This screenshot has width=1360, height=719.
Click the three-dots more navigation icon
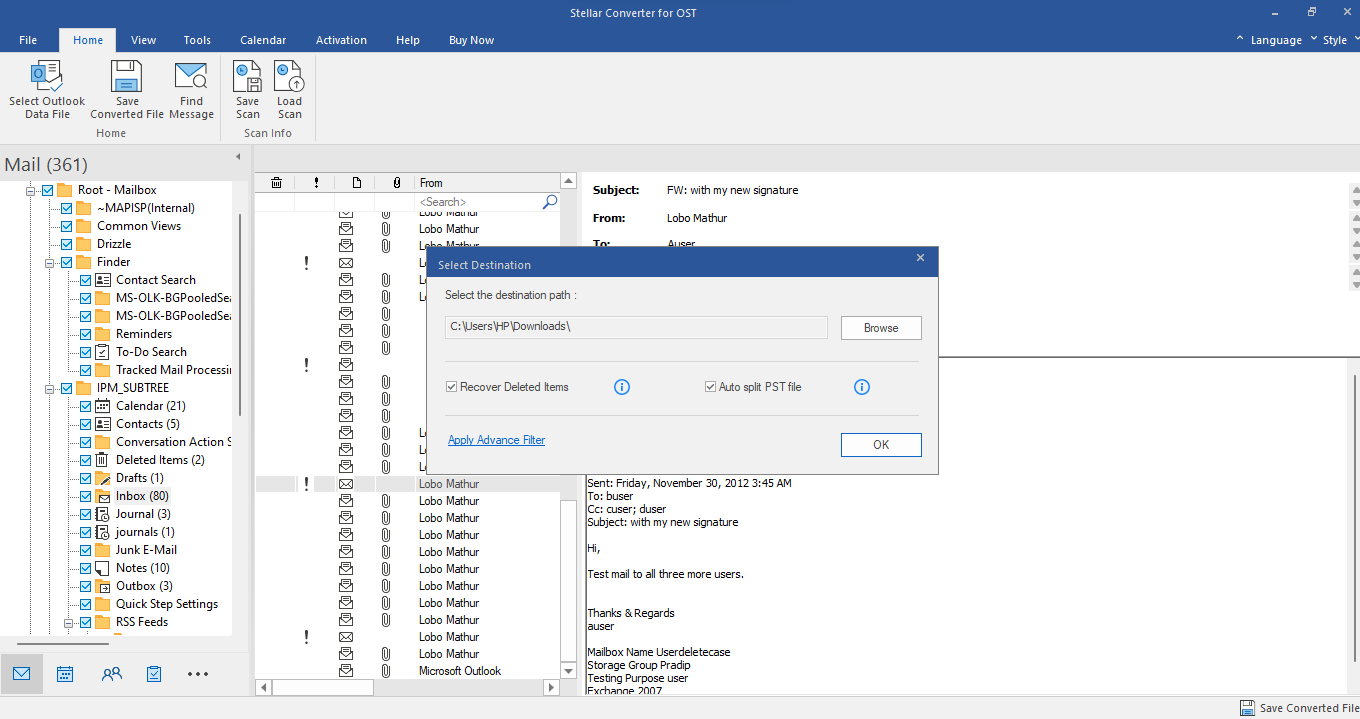click(x=198, y=674)
